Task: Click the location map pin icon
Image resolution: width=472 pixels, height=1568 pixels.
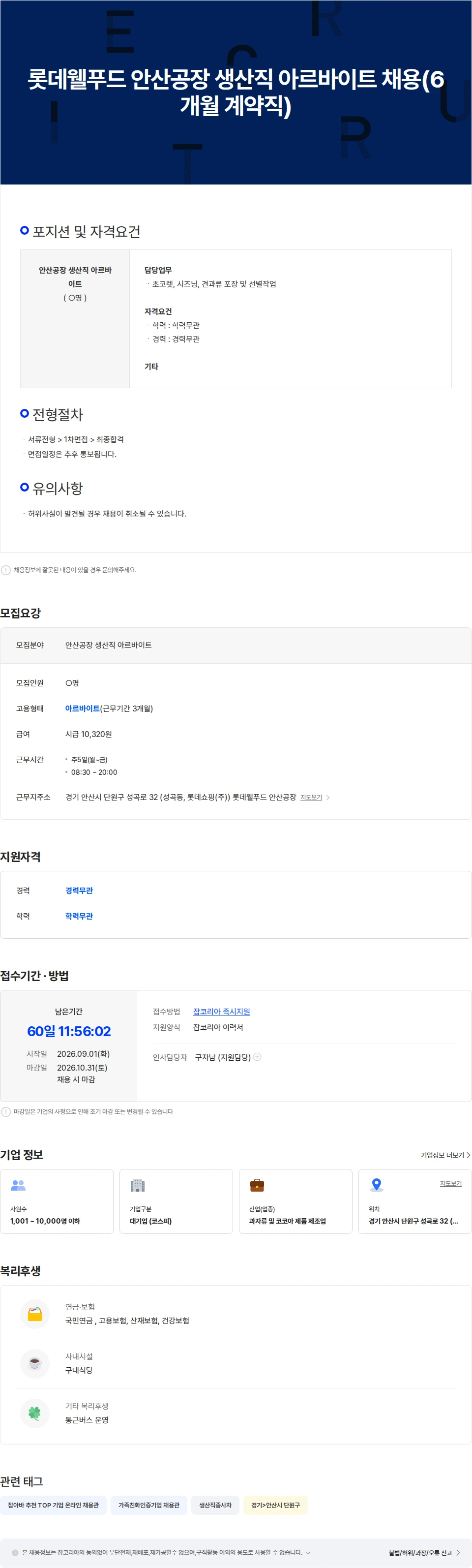Action: click(x=377, y=1185)
